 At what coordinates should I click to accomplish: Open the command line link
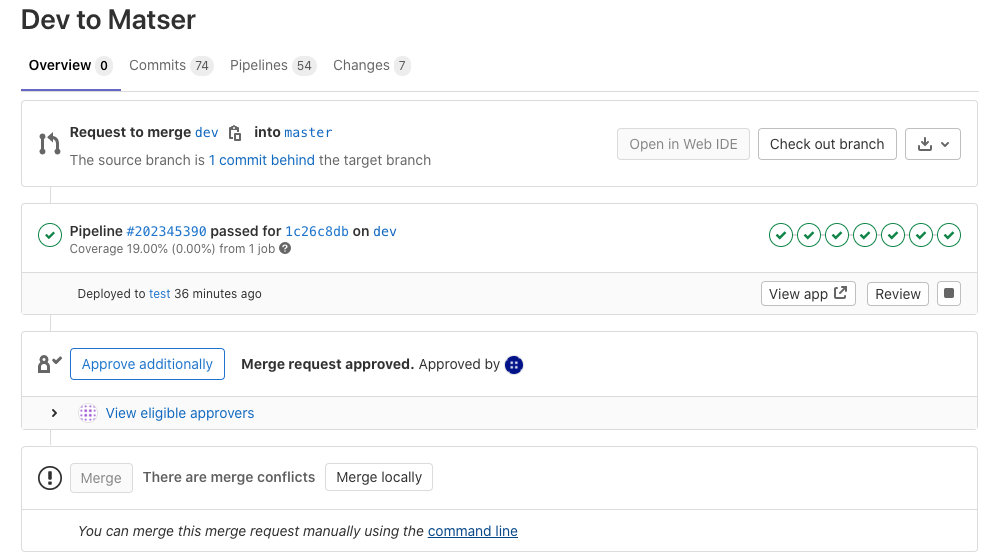tap(473, 531)
